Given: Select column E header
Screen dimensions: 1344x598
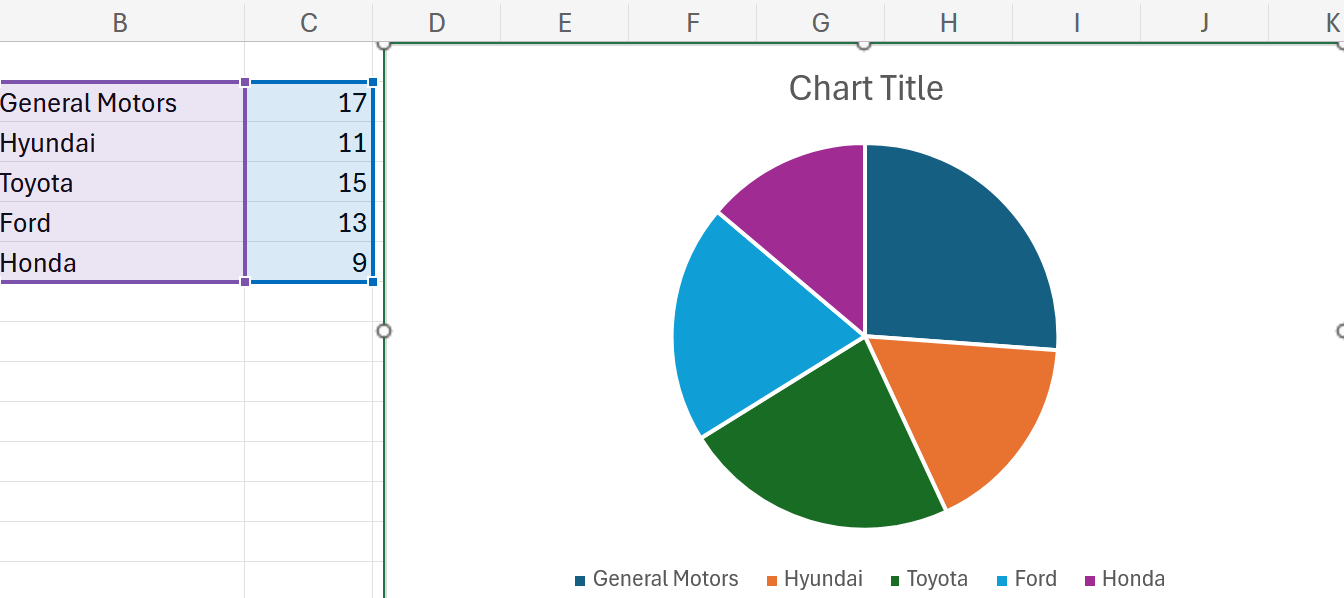Looking at the screenshot, I should coord(565,21).
